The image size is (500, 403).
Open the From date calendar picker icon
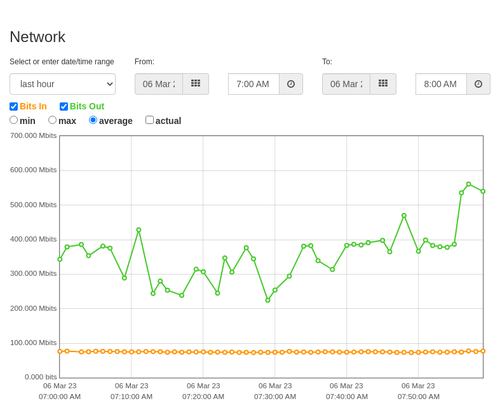click(x=196, y=84)
